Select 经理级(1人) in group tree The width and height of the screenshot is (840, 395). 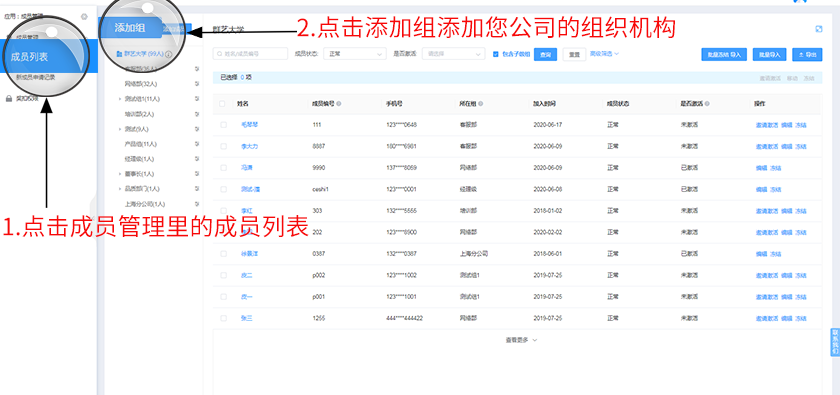[x=139, y=159]
